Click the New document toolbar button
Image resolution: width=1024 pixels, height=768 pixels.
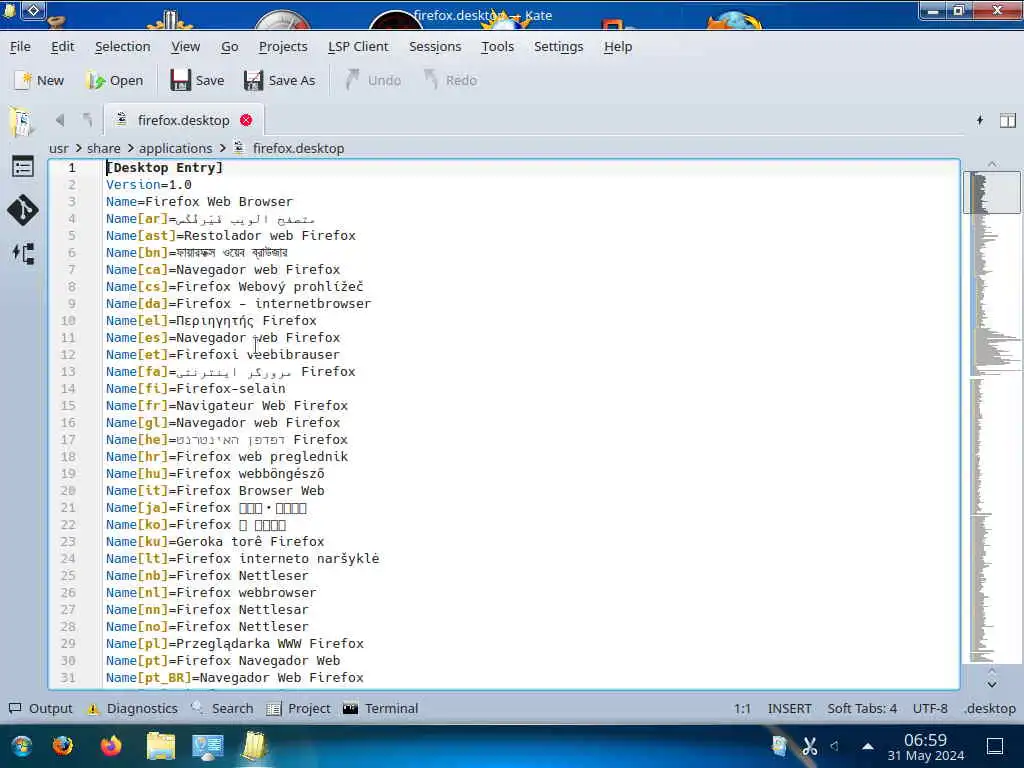(39, 80)
